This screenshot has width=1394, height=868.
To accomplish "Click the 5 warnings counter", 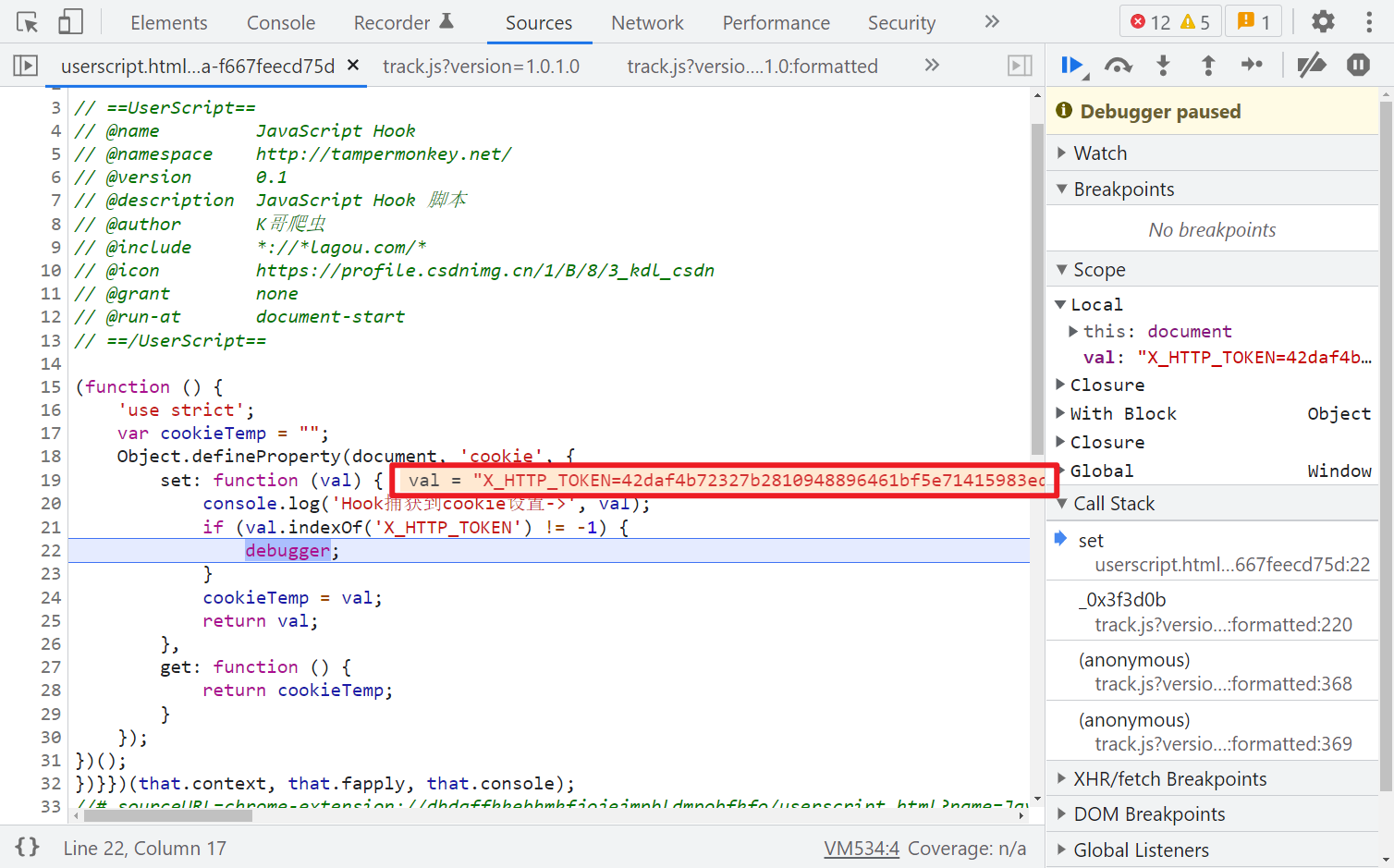I will point(1195,22).
